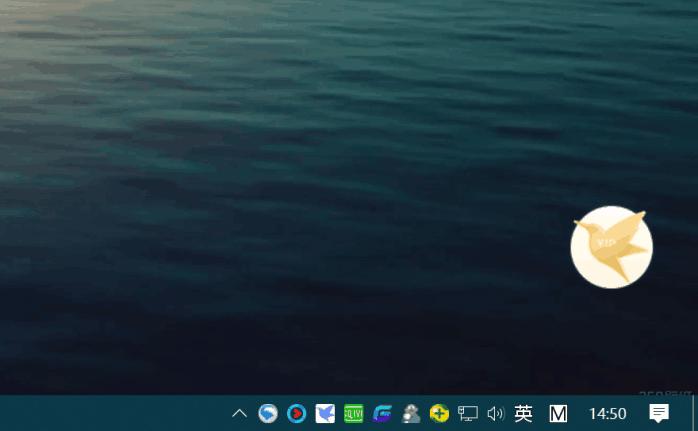Open the grey person tray icon
698x431 pixels.
[410, 413]
